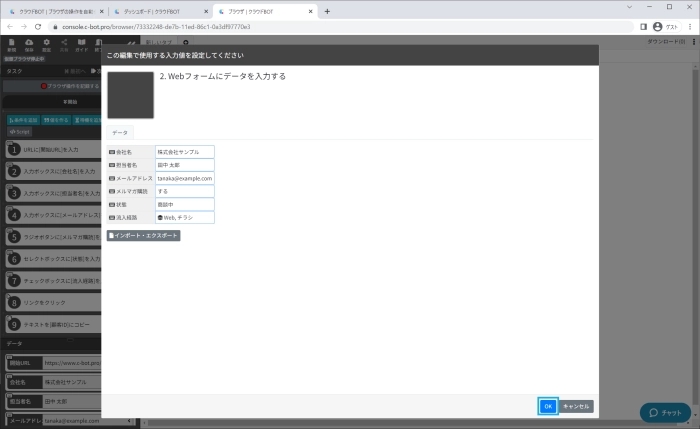The image size is (700, 429).
Task: Open the new browser tab plus icon
Action: 327,10
